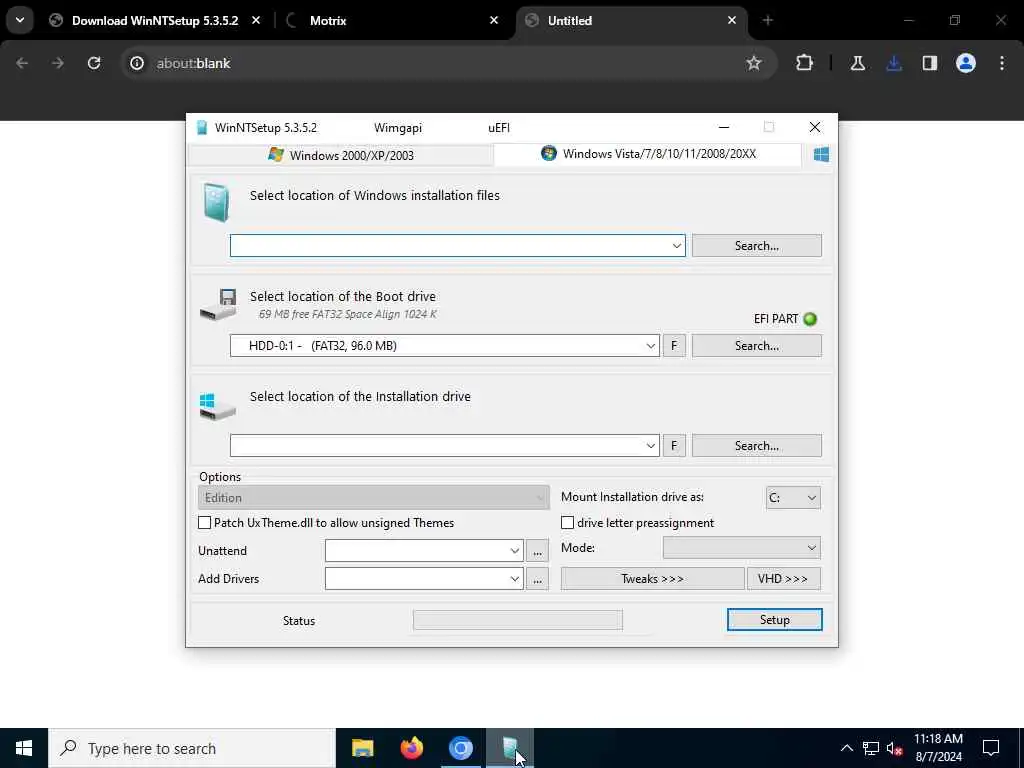Open the Chrome Labs flask icon
The height and width of the screenshot is (768, 1024).
[x=857, y=63]
